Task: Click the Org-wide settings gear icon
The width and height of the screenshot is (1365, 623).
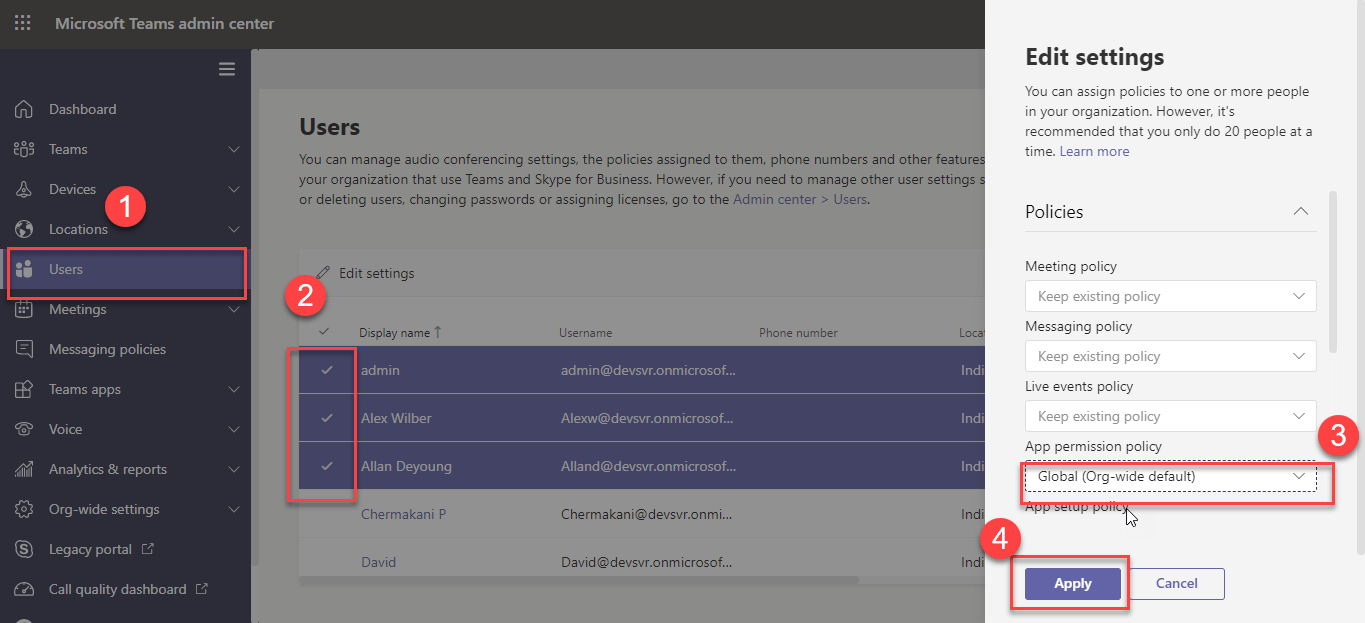Action: [x=24, y=509]
